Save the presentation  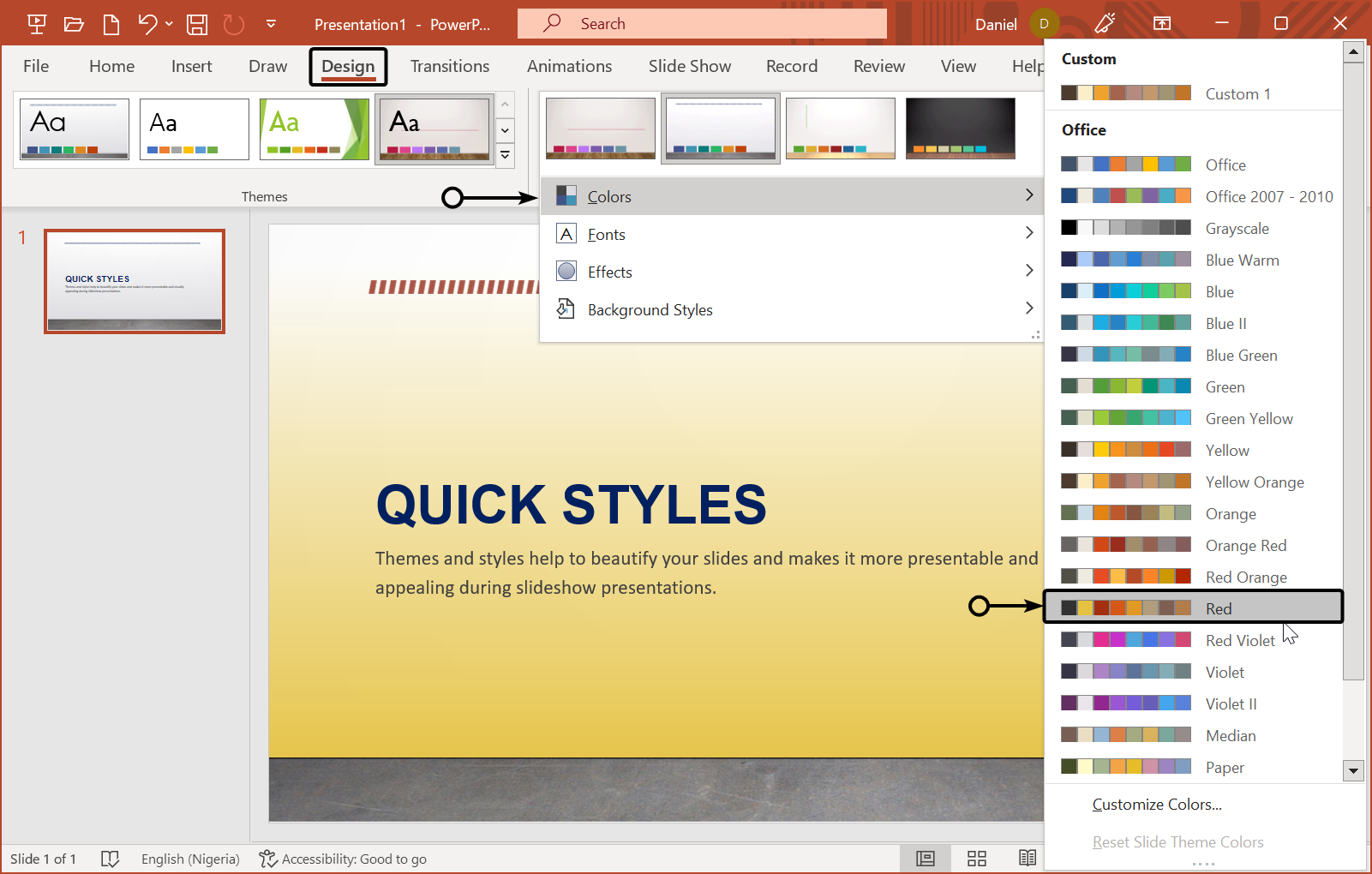point(196,23)
